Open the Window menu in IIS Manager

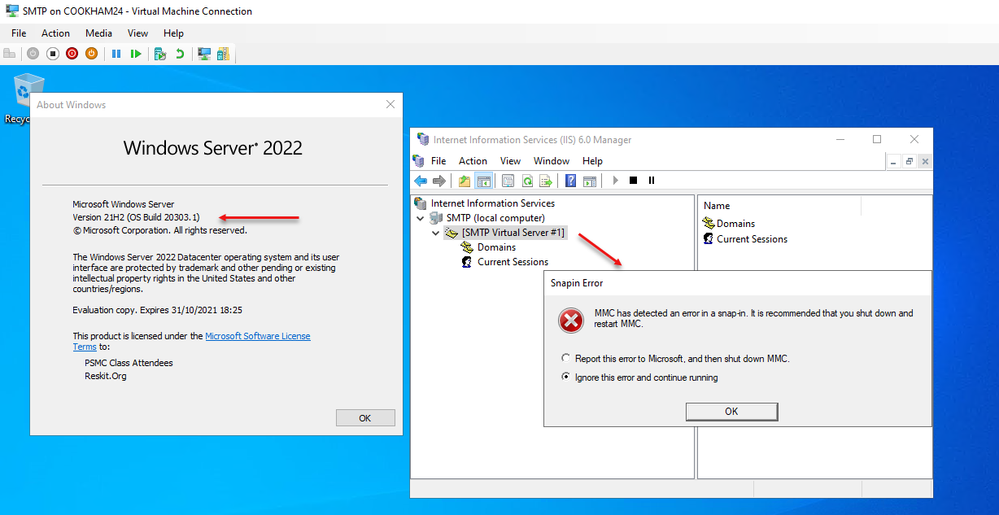(551, 161)
